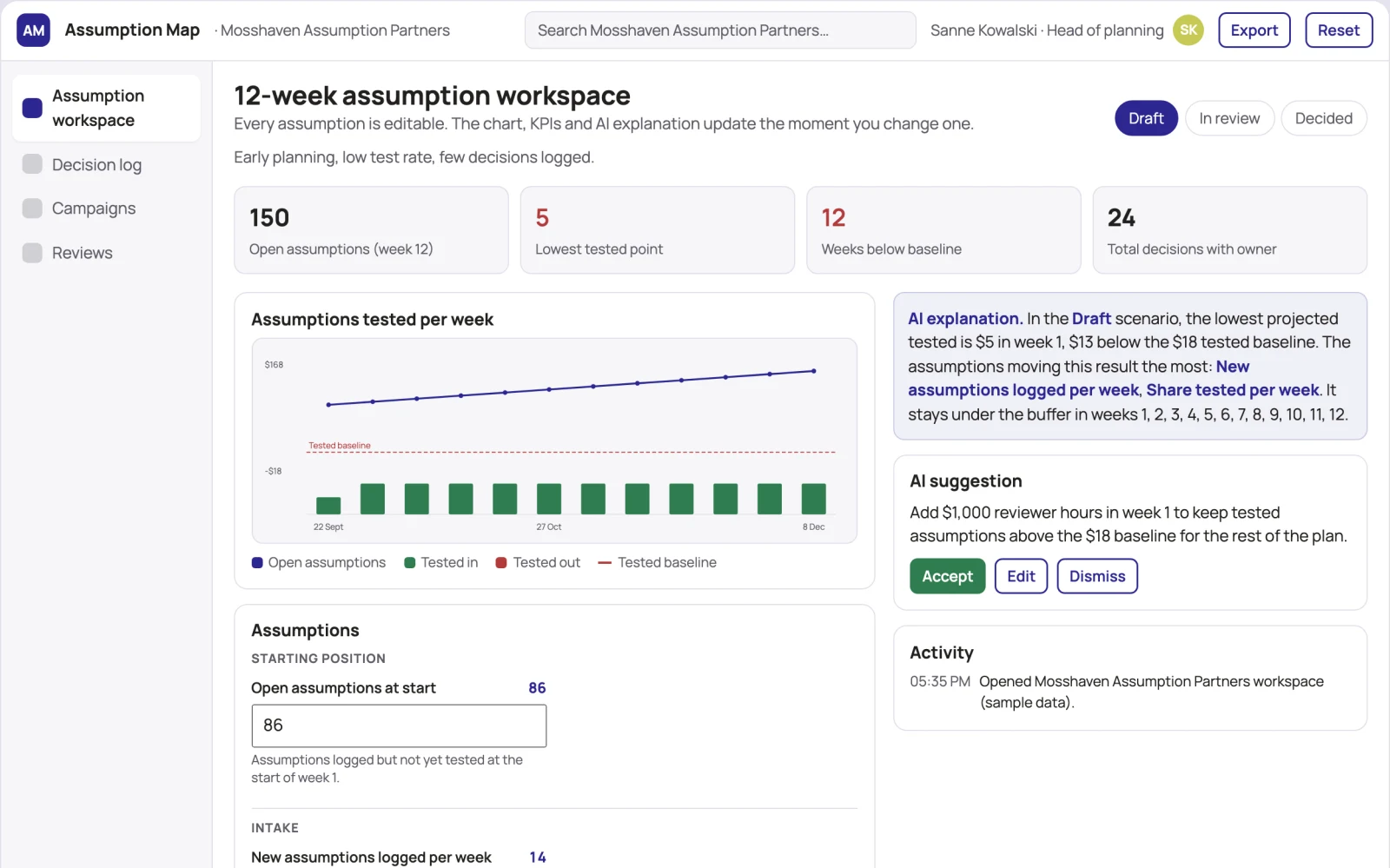The height and width of the screenshot is (868, 1390).
Task: Click the Reset button
Action: (1338, 30)
